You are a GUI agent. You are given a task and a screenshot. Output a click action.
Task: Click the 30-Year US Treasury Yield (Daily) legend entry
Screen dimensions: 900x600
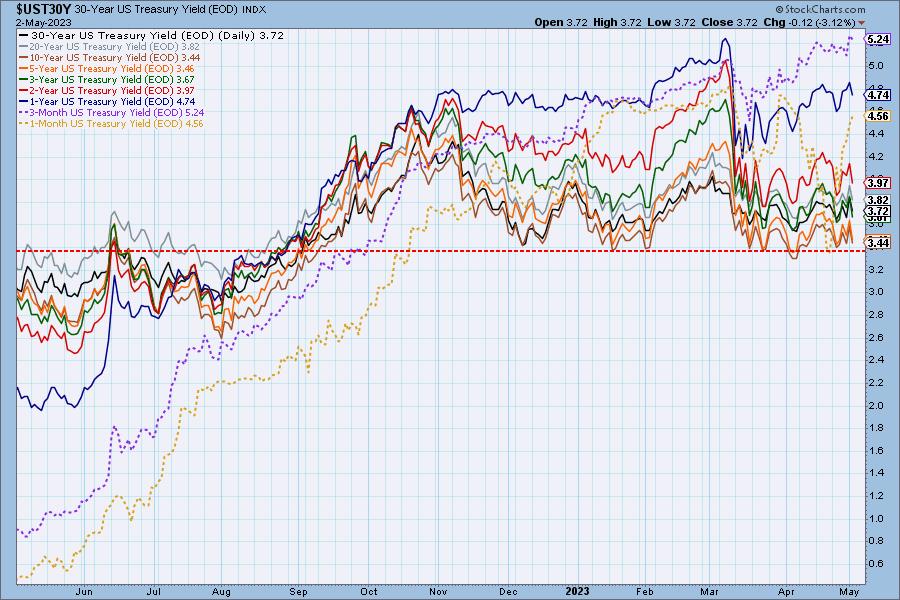[152, 35]
